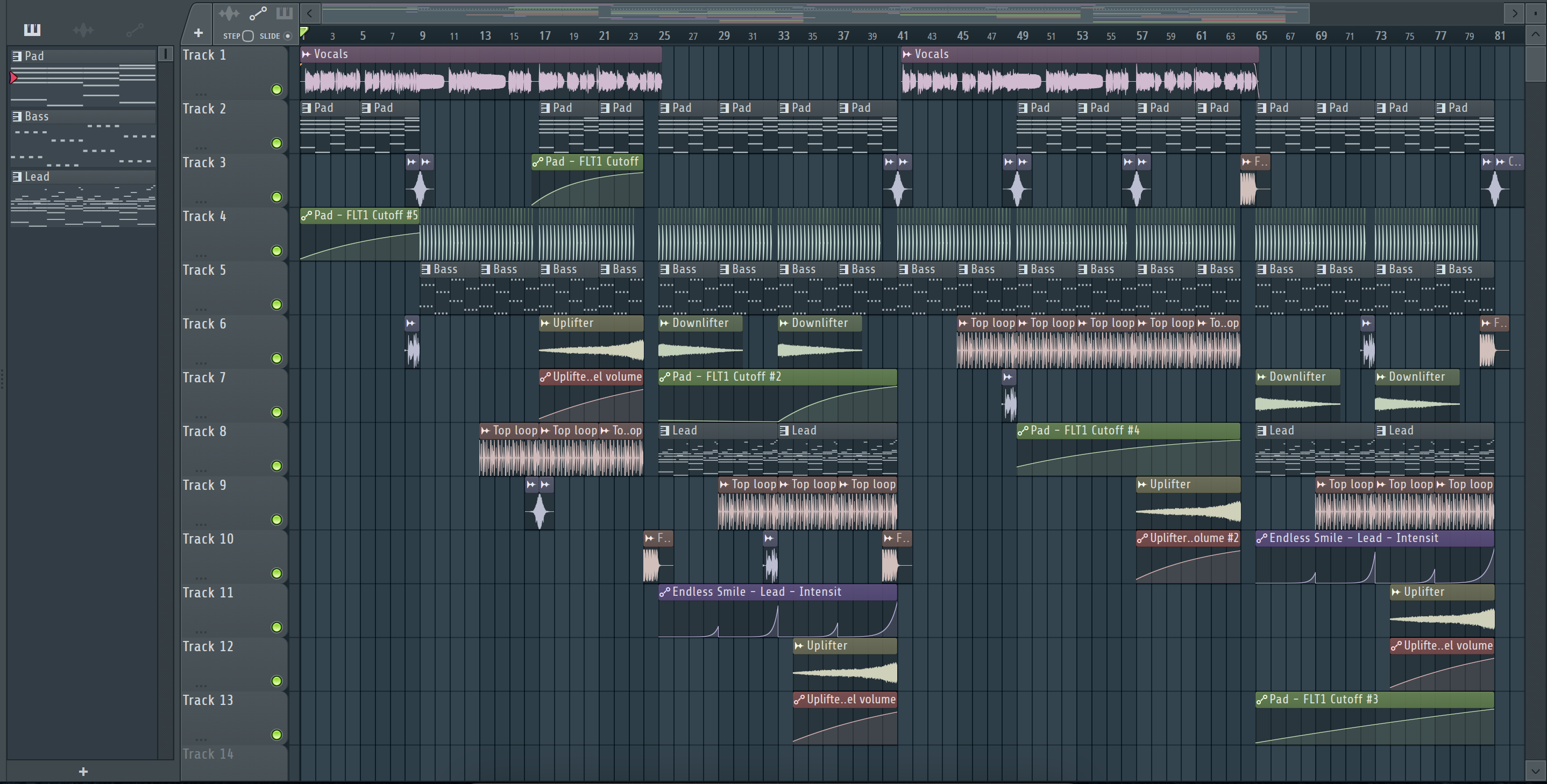The height and width of the screenshot is (784, 1547).
Task: Open Uplifte..el volume clip title on Track 7
Action: [591, 376]
